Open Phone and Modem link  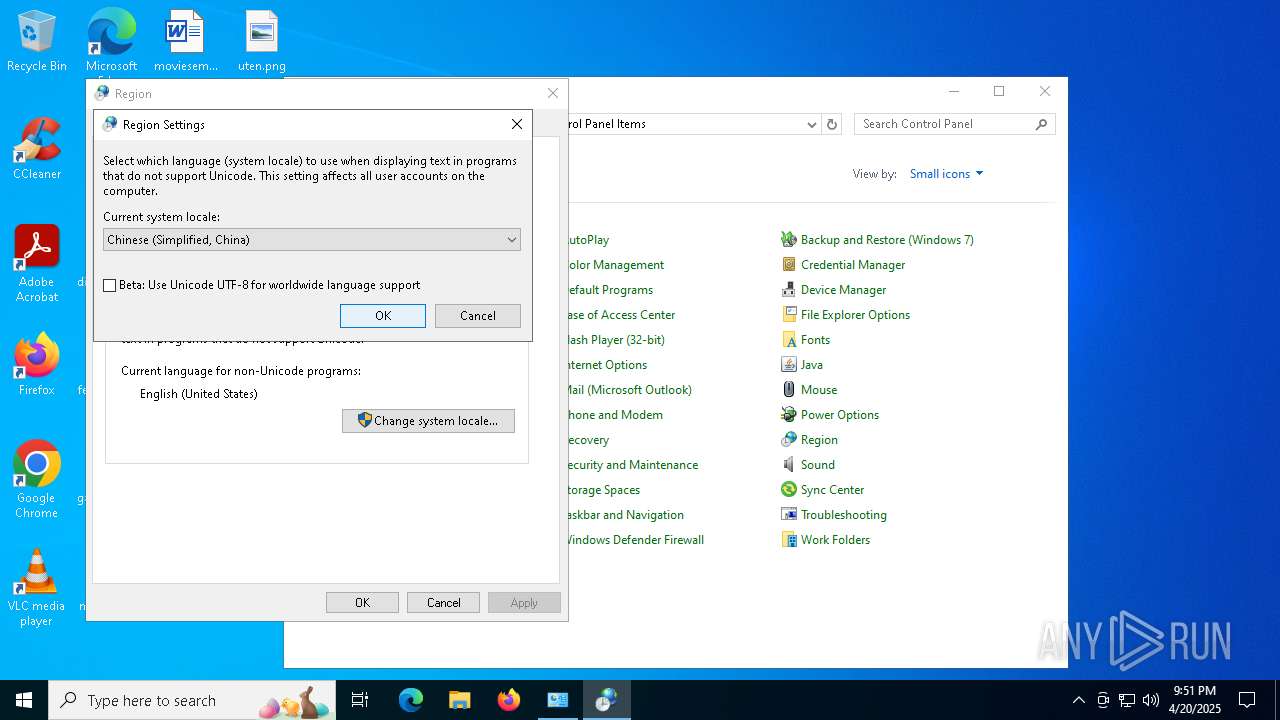pos(615,415)
